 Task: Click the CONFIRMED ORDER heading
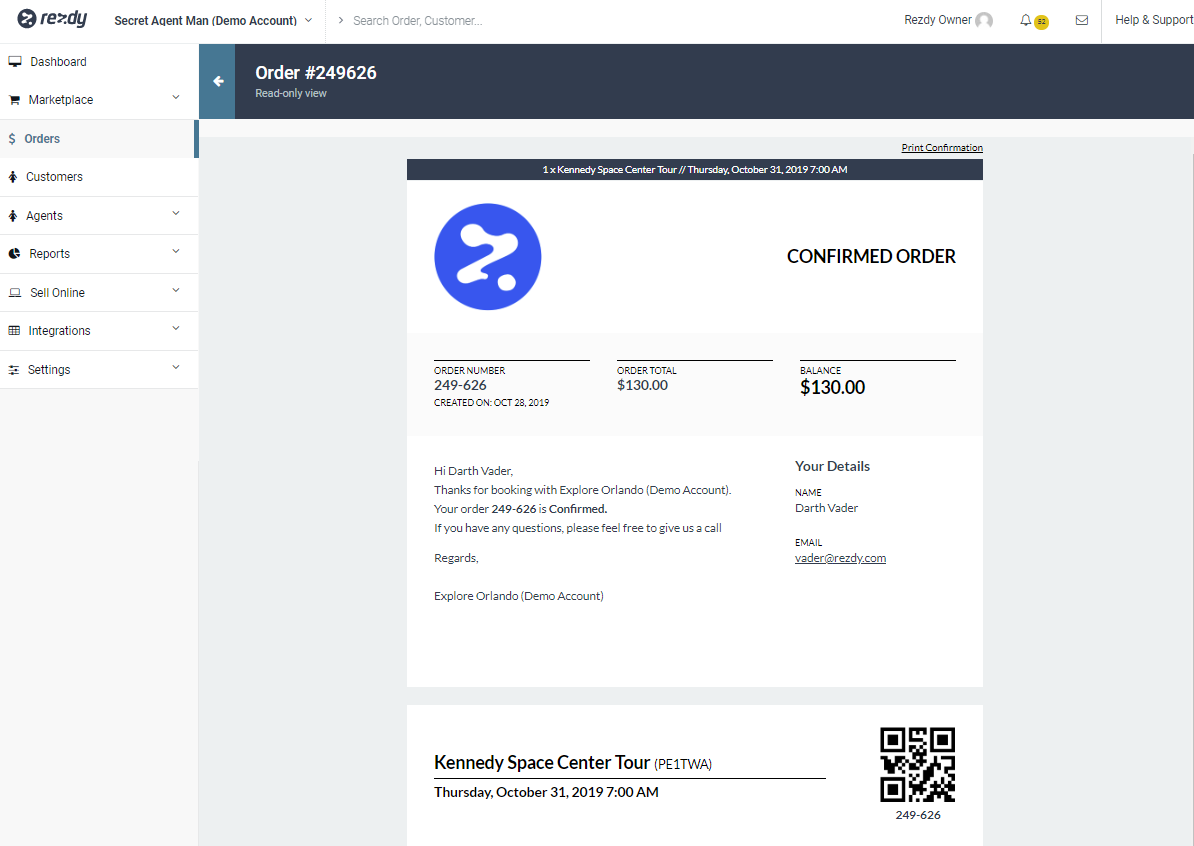[871, 257]
